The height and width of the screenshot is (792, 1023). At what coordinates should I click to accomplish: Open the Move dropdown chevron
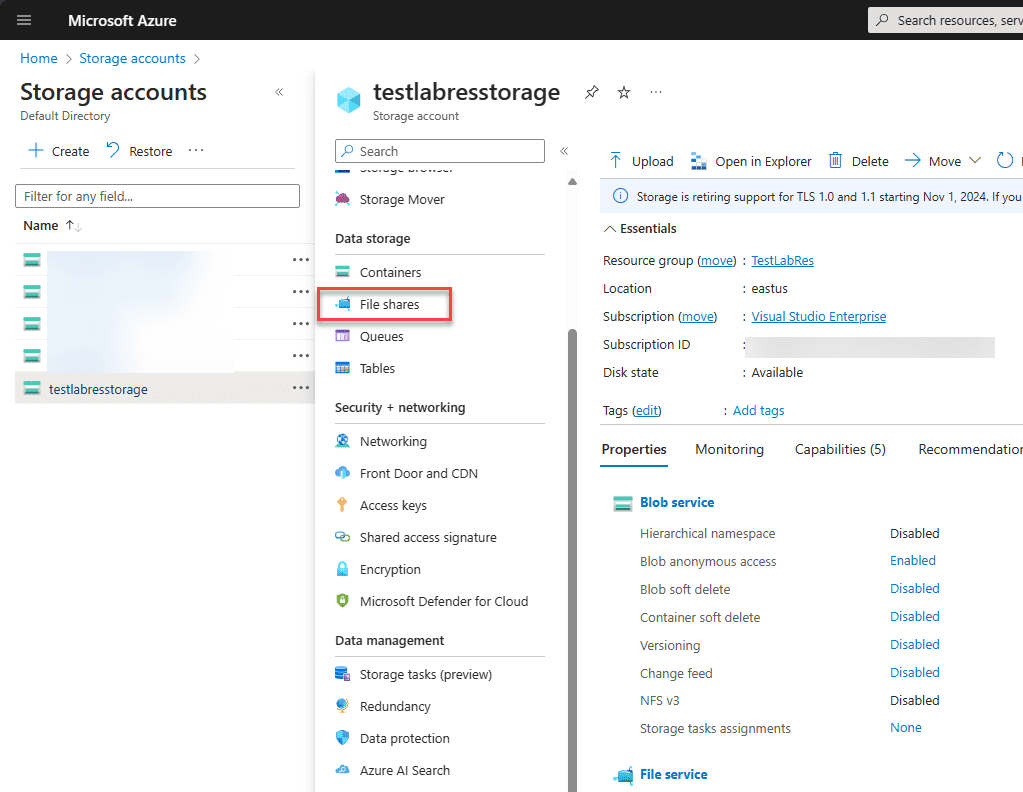975,160
